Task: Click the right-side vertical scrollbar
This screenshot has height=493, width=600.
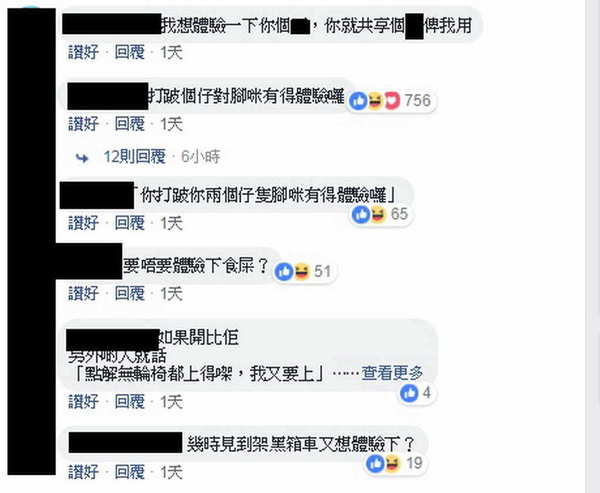Action: pyautogui.click(x=592, y=246)
